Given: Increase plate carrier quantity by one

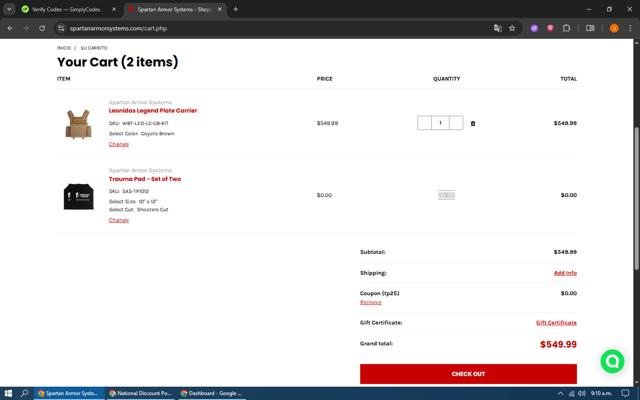Looking at the screenshot, I should (x=456, y=123).
